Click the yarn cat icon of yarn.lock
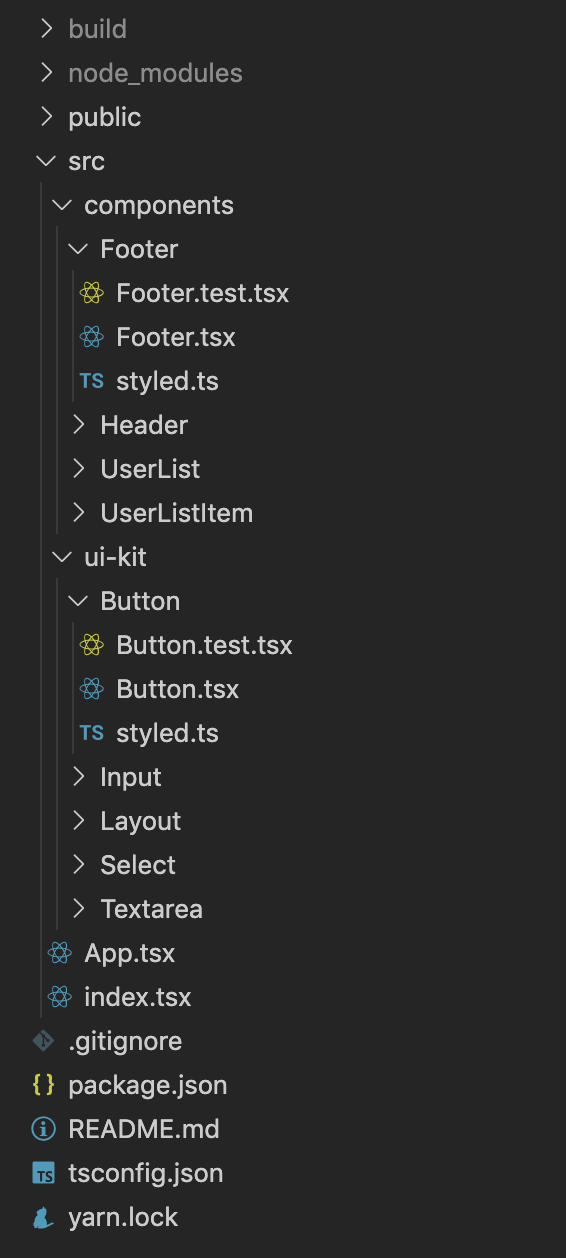 (x=44, y=1217)
